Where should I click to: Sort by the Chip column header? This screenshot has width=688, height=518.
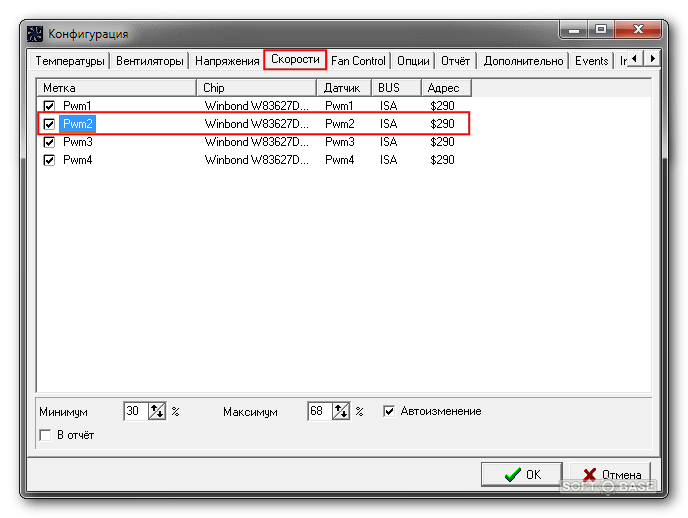(257, 88)
